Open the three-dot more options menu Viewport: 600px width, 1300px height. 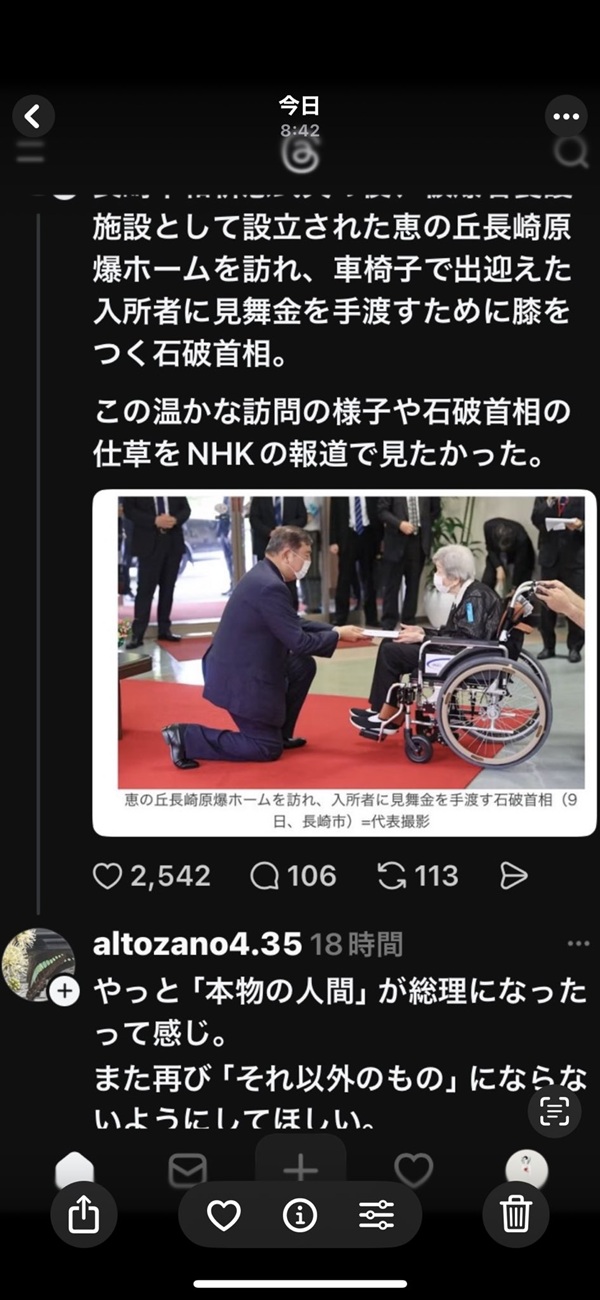click(566, 117)
